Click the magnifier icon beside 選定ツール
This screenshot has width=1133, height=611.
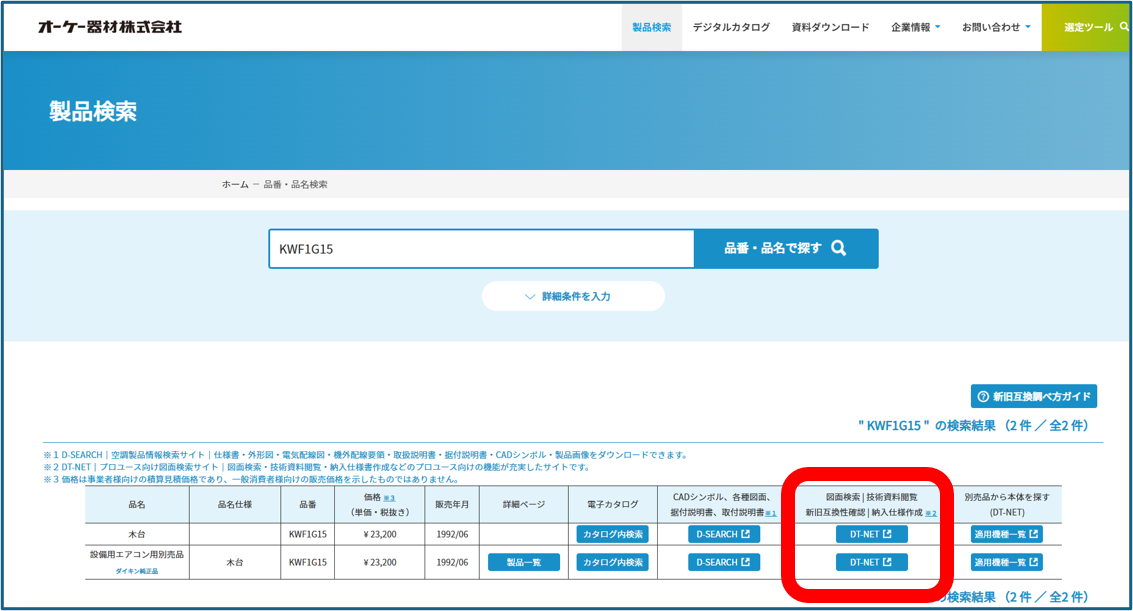point(1124,26)
